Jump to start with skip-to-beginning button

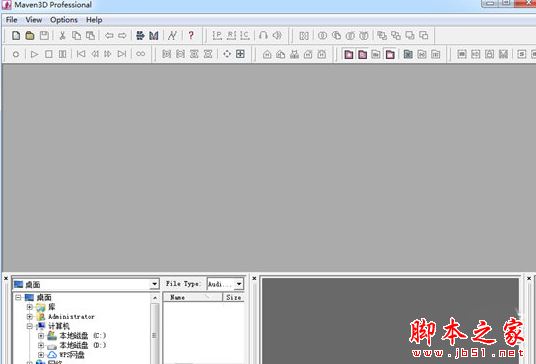[81, 54]
